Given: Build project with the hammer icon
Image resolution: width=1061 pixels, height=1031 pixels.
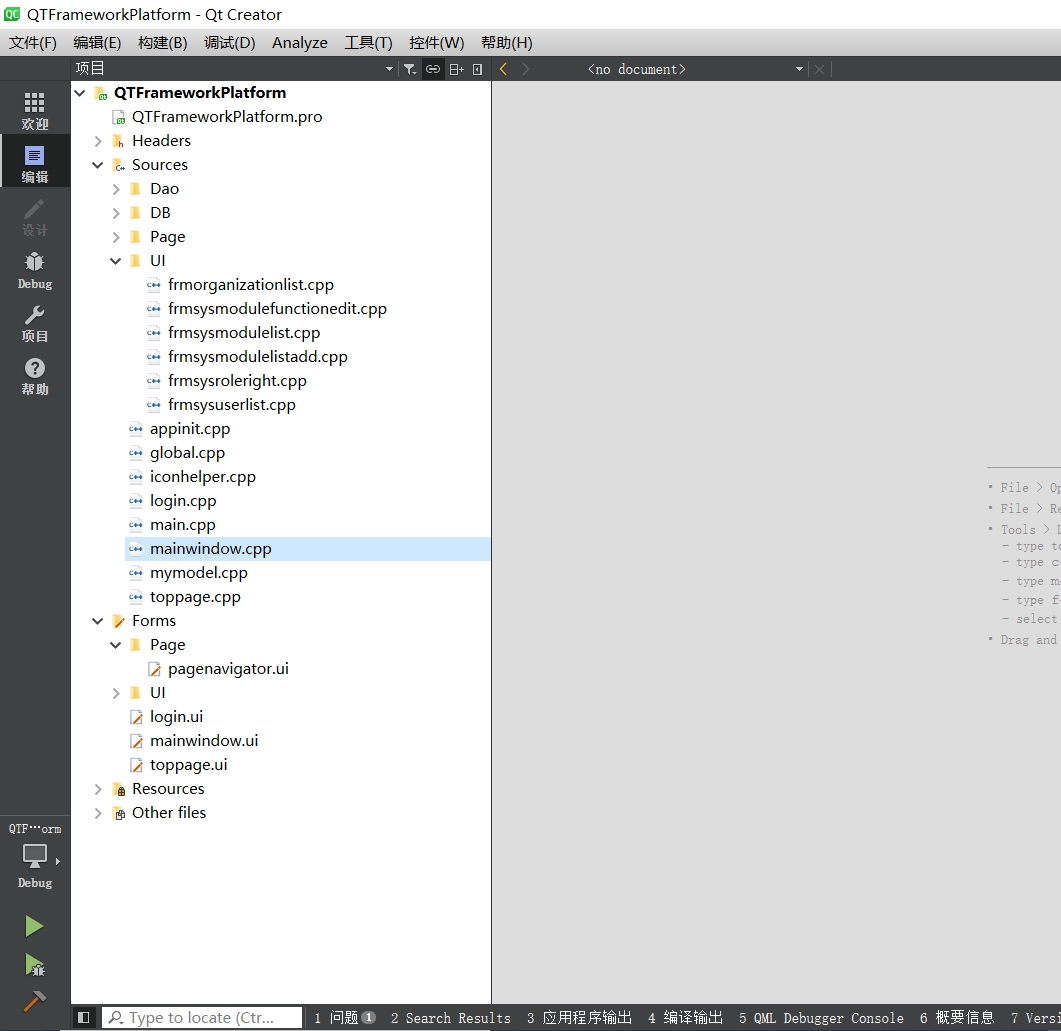Looking at the screenshot, I should tap(34, 1001).
